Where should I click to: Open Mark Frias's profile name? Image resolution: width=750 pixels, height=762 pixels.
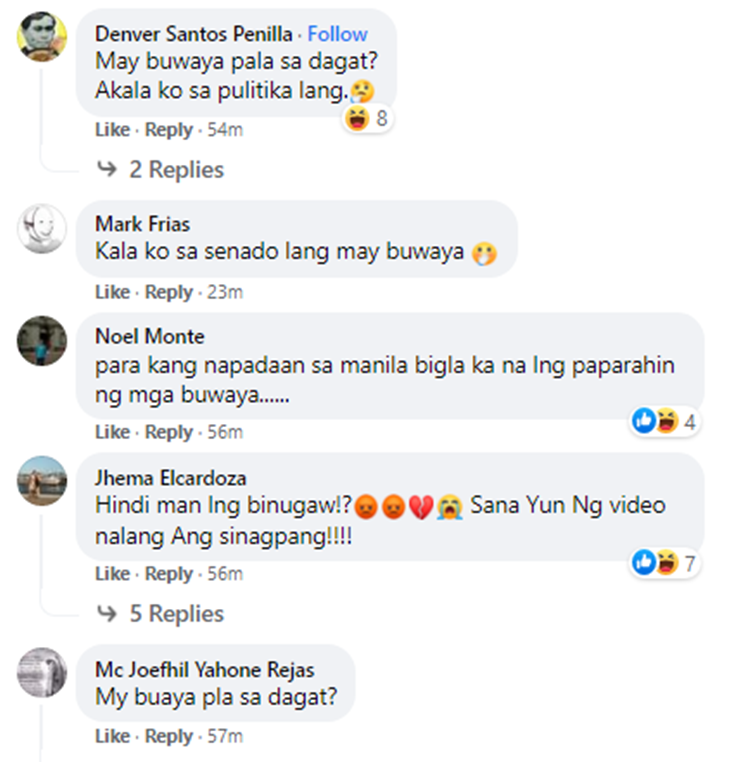click(142, 224)
